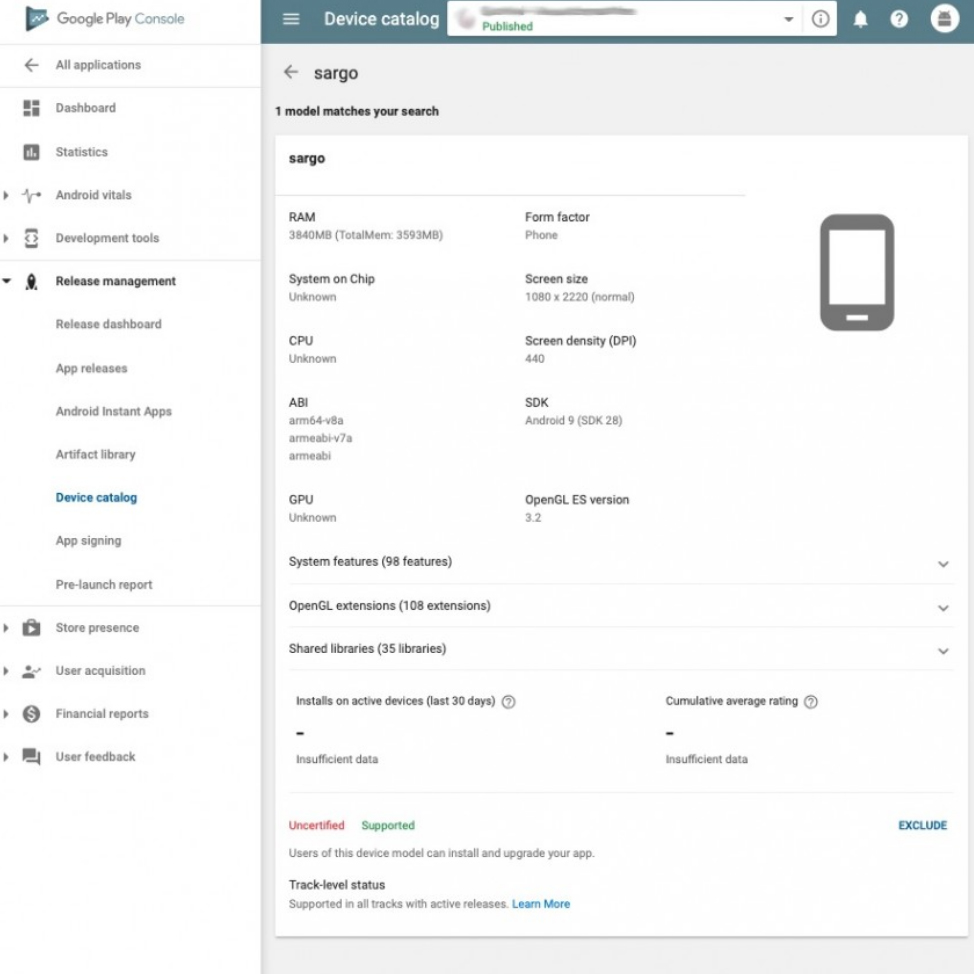Image resolution: width=974 pixels, height=974 pixels.
Task: Click the EXCLUDE button
Action: click(x=922, y=825)
